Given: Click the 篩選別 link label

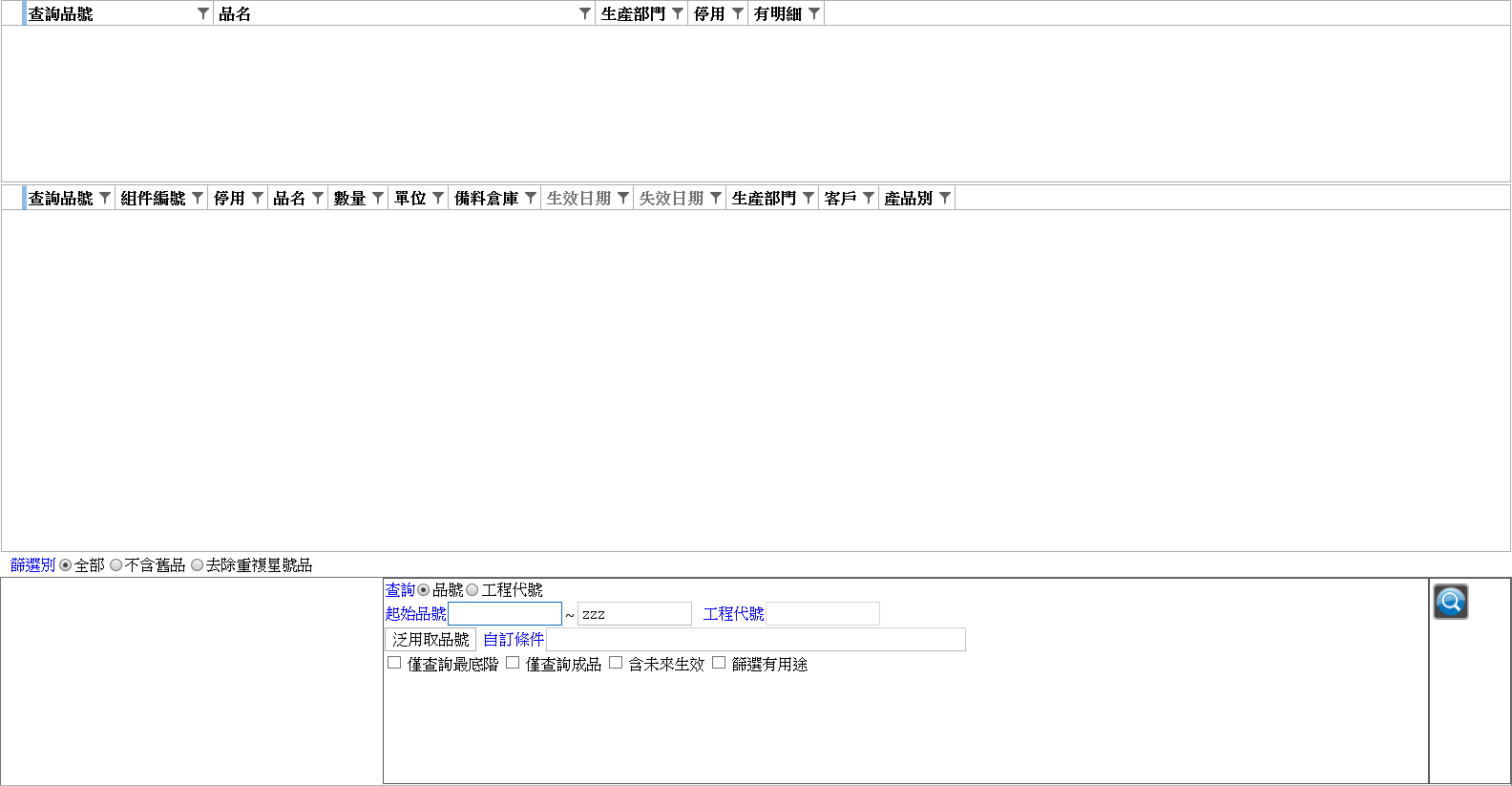Looking at the screenshot, I should [33, 565].
